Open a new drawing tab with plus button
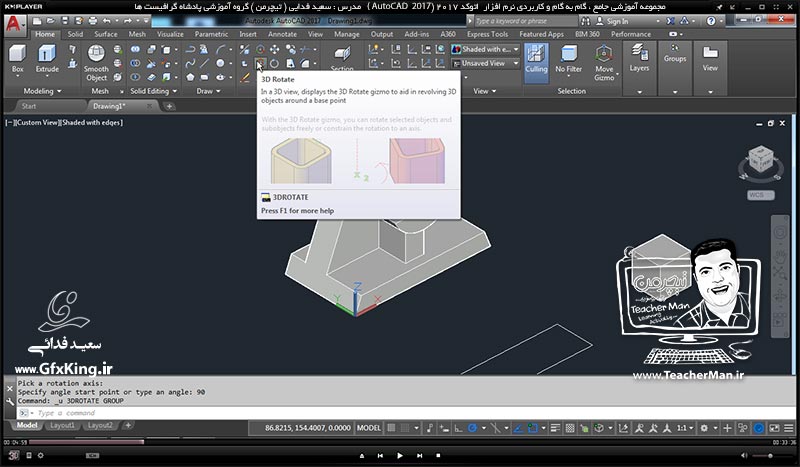 pos(169,106)
